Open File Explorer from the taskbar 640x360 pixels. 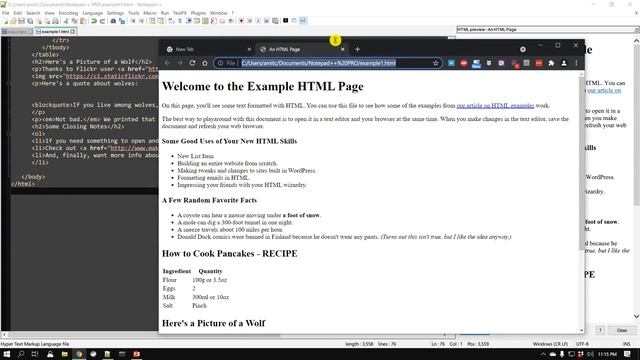click(x=64, y=354)
